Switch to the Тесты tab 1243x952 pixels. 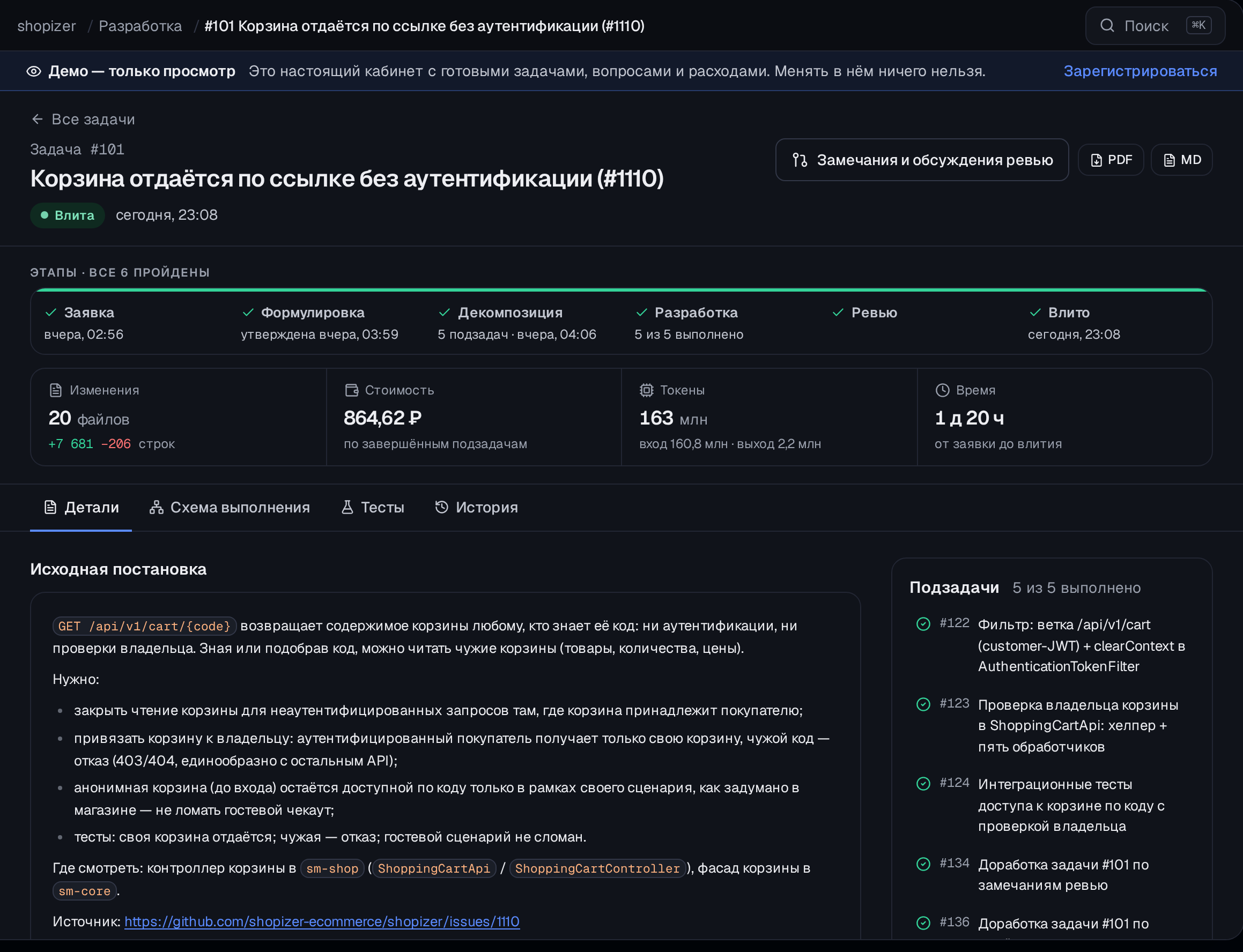[x=372, y=507]
